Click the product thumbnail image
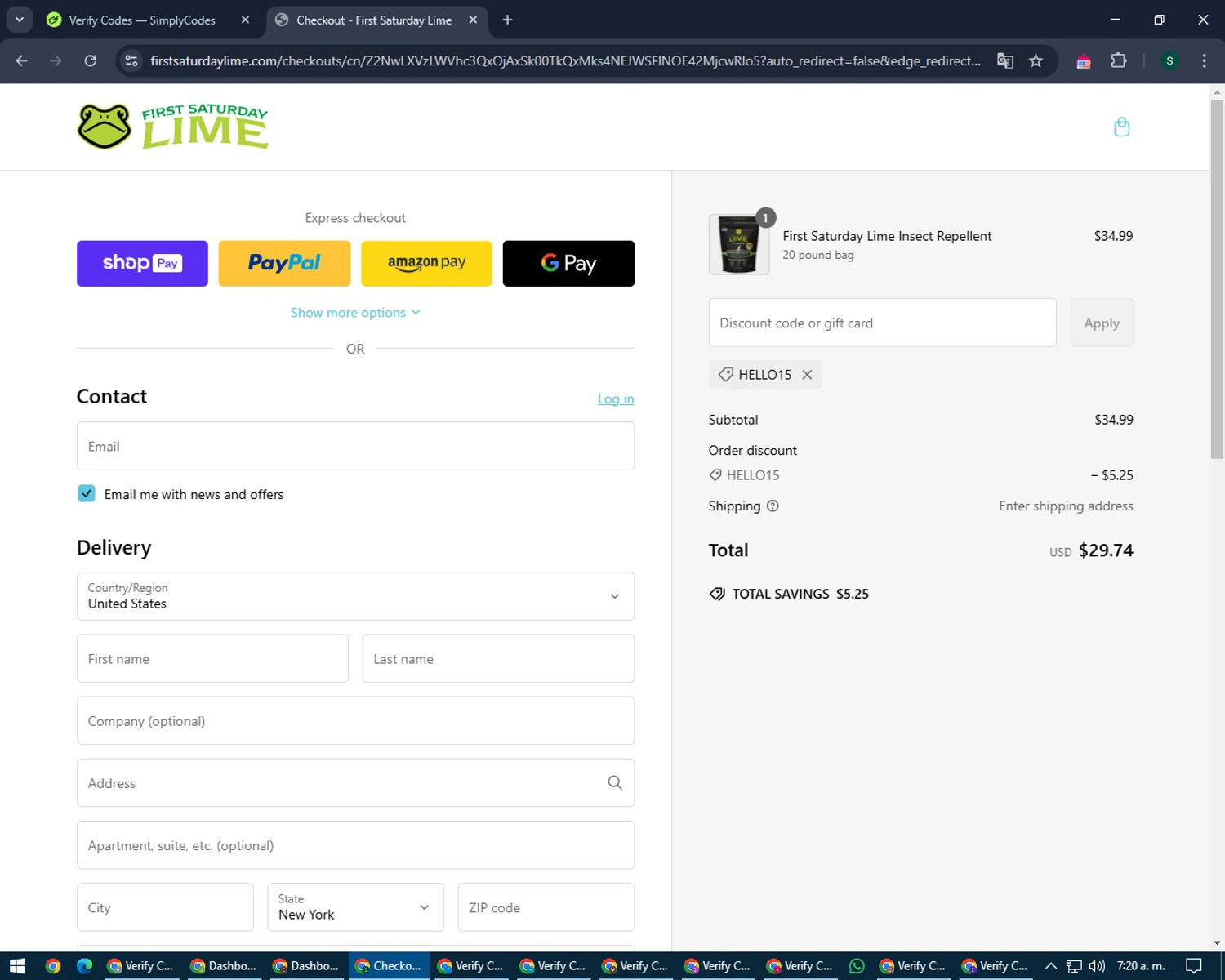This screenshot has height=980, width=1225. 739,244
